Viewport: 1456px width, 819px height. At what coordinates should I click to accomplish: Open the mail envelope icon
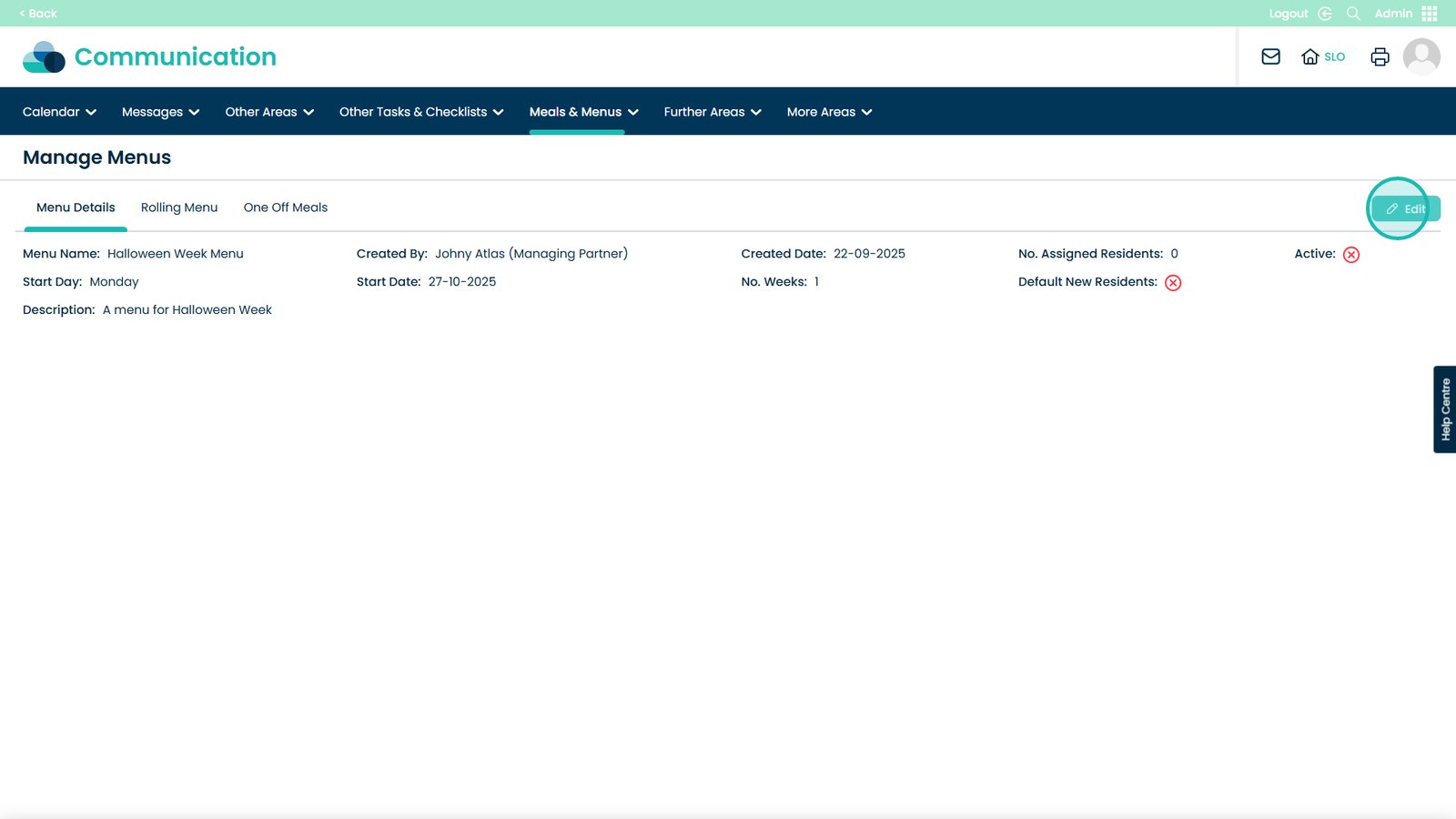1270,56
